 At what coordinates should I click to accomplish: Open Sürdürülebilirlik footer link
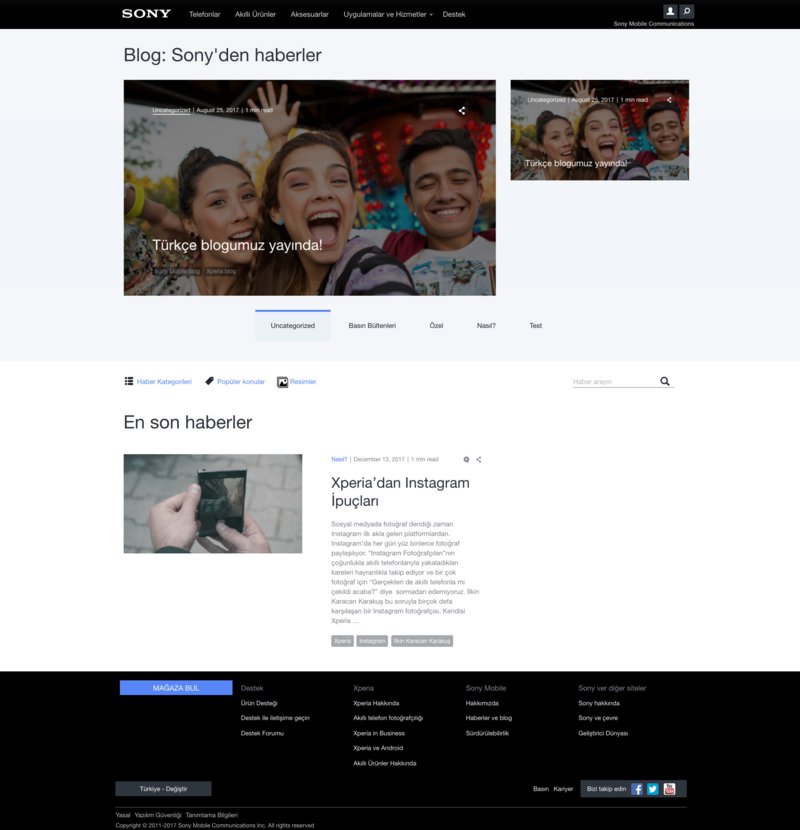487,733
